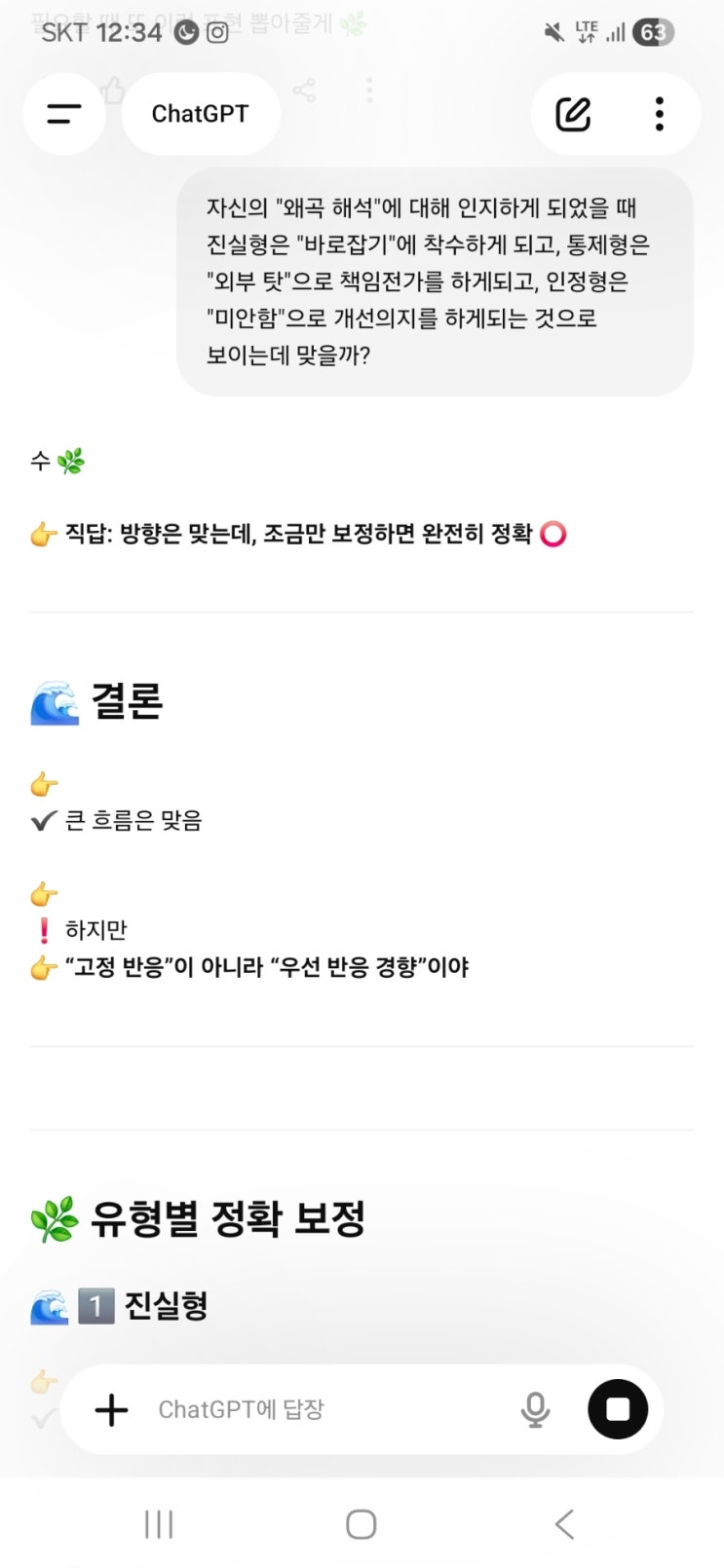The width and height of the screenshot is (724, 1568).
Task: Tap the battery indicator showing 63
Action: coord(653,32)
